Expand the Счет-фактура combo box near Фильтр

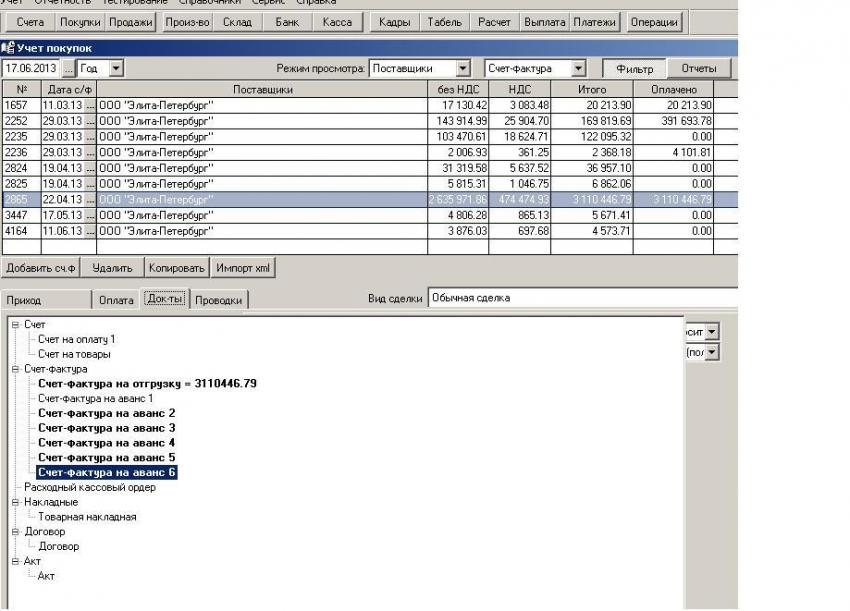click(x=578, y=69)
